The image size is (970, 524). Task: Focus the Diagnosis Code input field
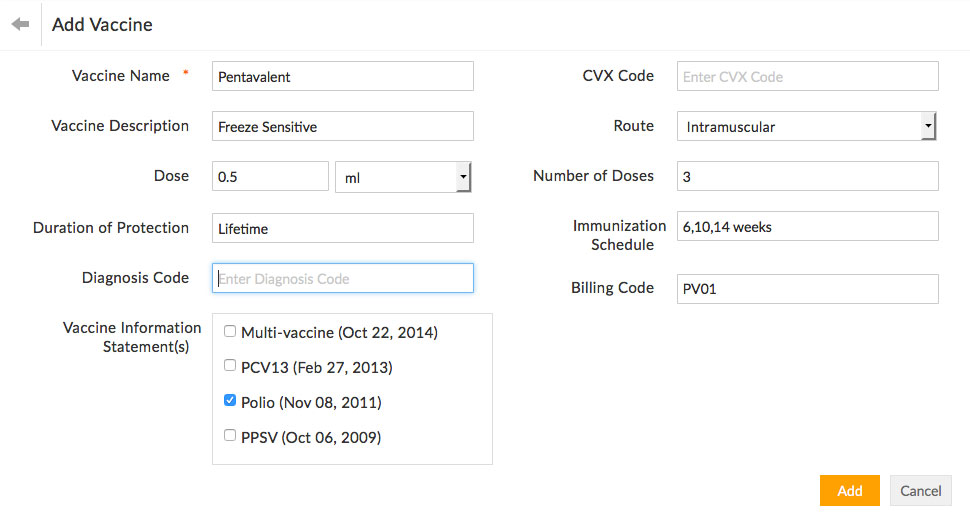point(342,278)
